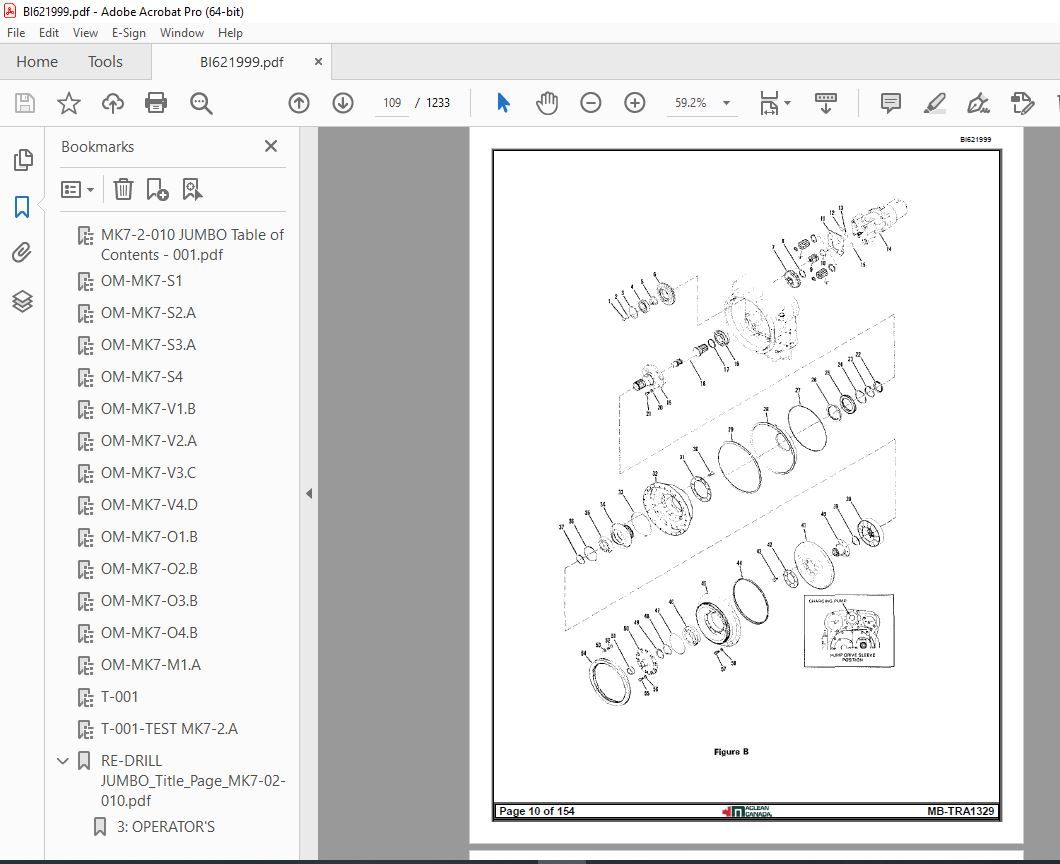Screen dimensions: 1060x864
Task: Open bookmarks options dropdown menu
Action: pyautogui.click(x=78, y=189)
